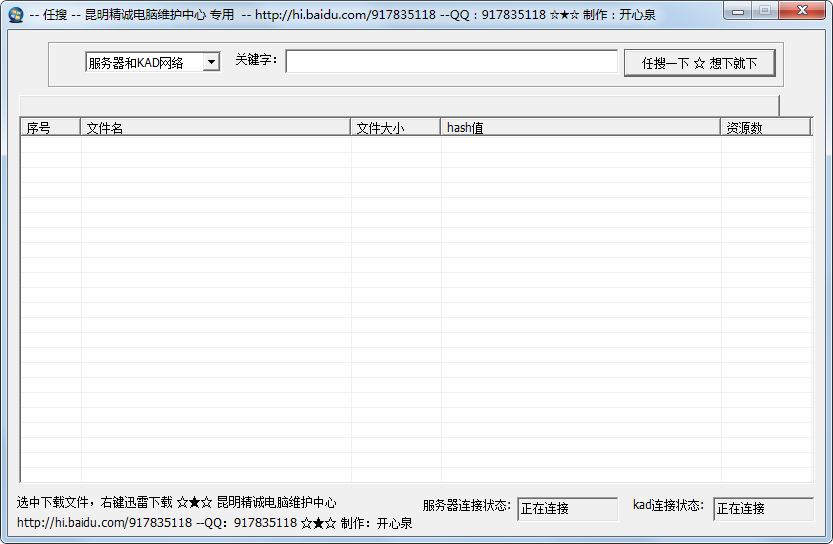This screenshot has width=833, height=544.
Task: Click the 服务器连接状态 status field
Action: [x=567, y=508]
